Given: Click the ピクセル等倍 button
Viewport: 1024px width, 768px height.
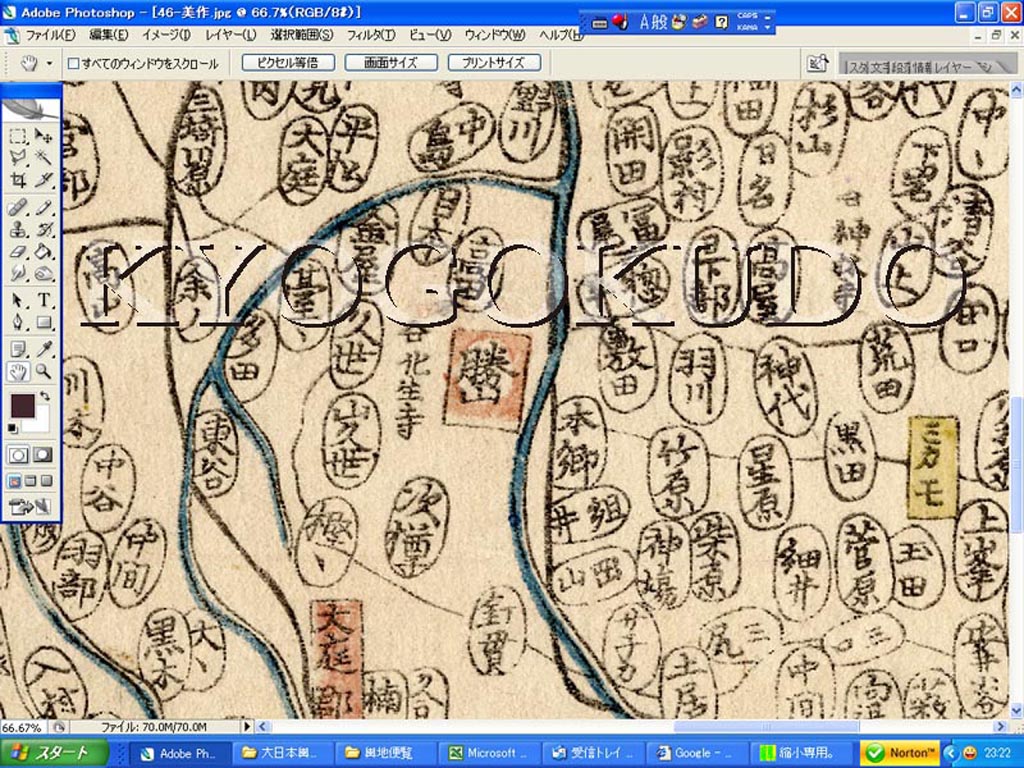Looking at the screenshot, I should pyautogui.click(x=288, y=63).
